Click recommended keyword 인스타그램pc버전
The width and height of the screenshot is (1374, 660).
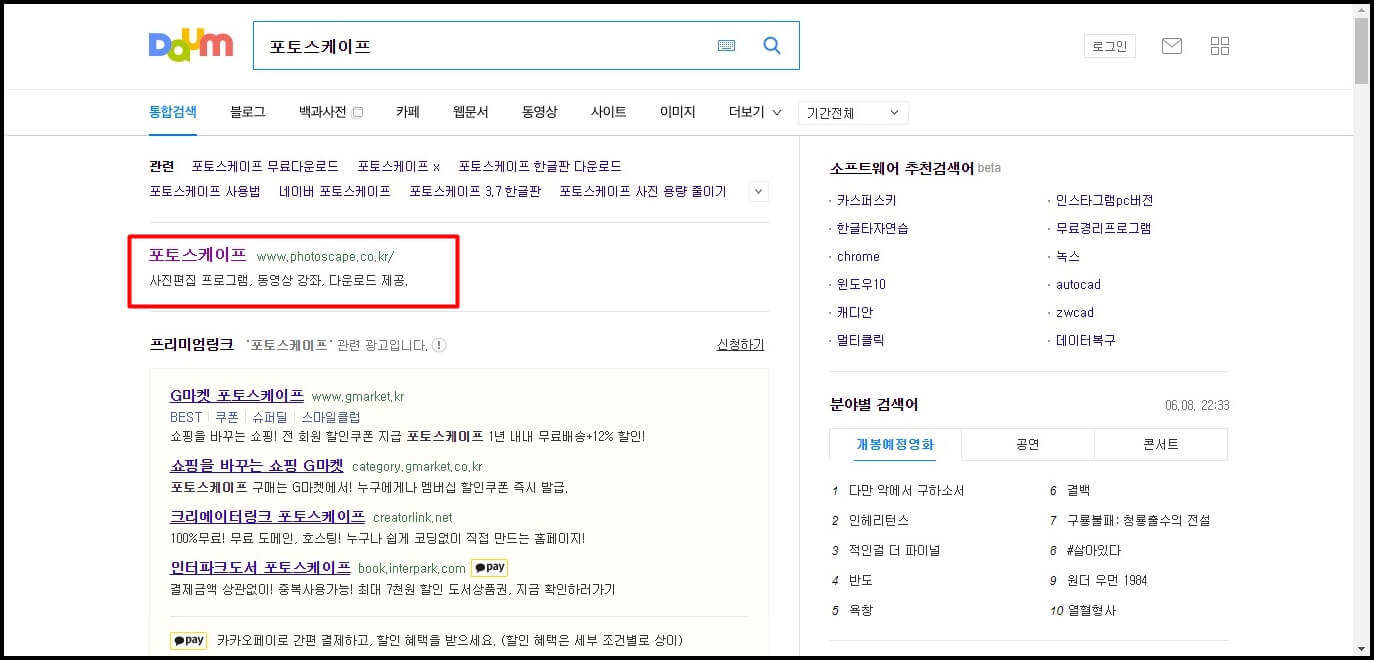(1105, 200)
